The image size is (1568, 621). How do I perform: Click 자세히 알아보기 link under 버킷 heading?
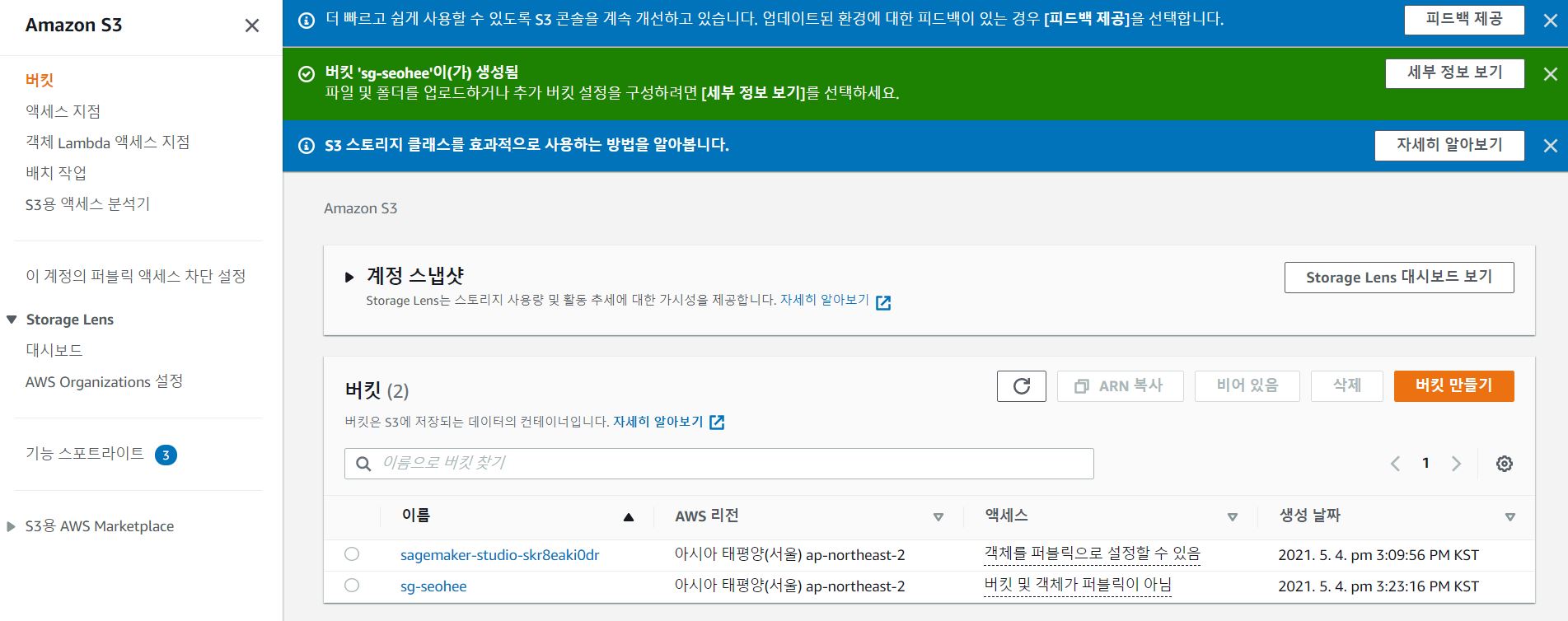(x=658, y=422)
